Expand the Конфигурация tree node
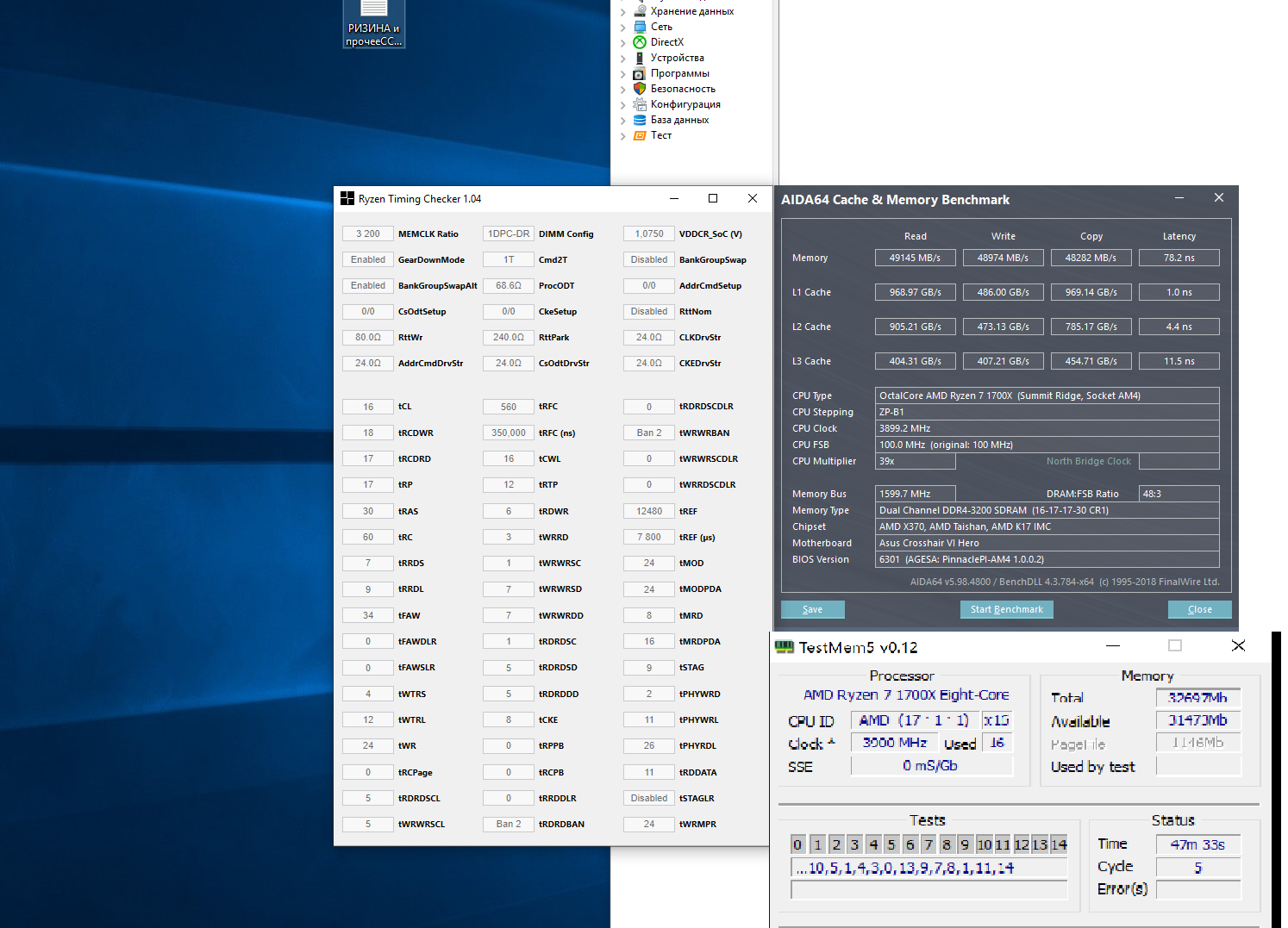The image size is (1288, 928). click(x=622, y=104)
